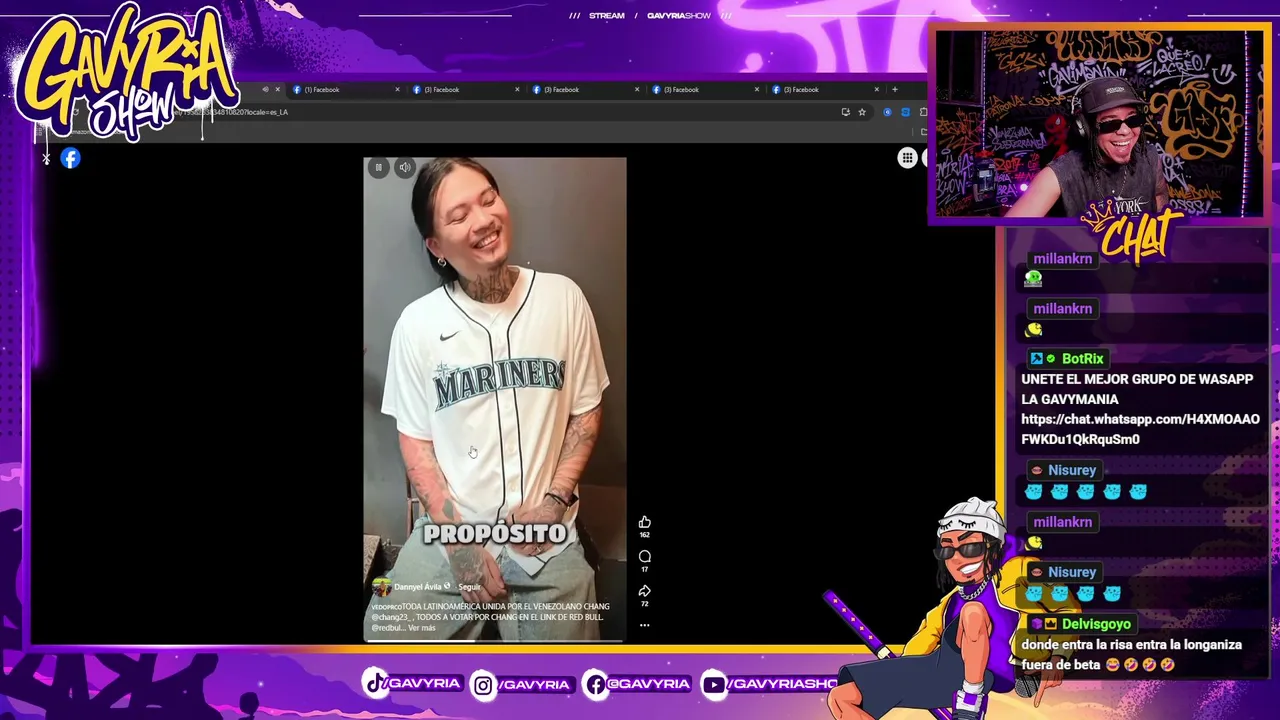Click the first blue extension icon
This screenshot has height=720, width=1280.
point(887,112)
